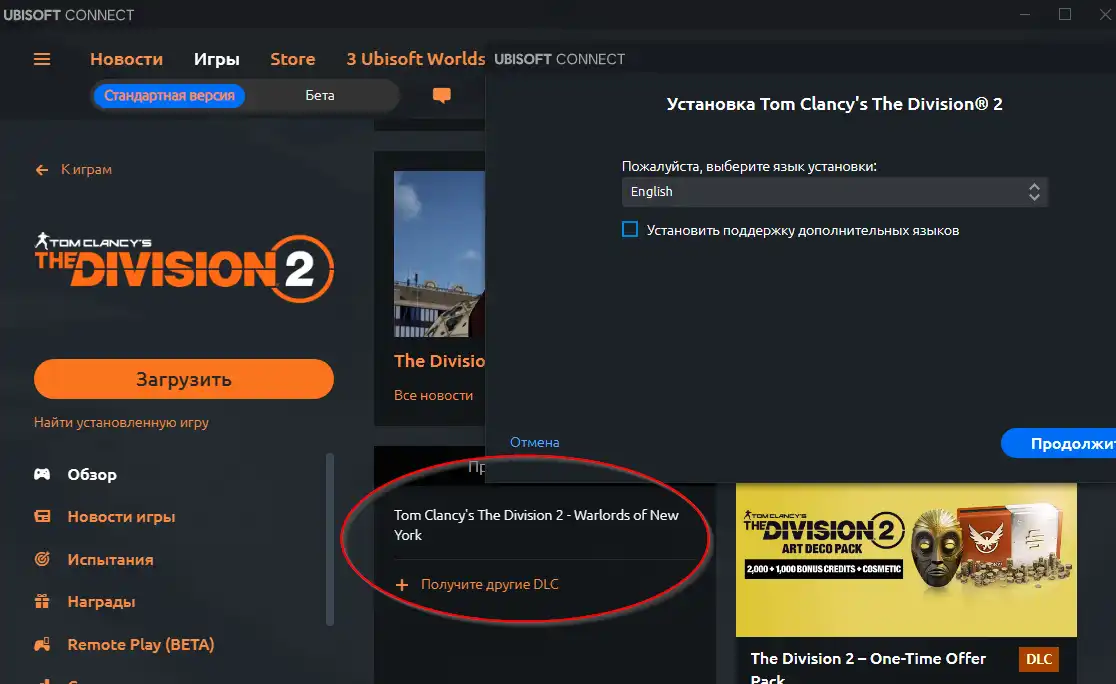The image size is (1116, 684).
Task: Click the orange The Divisio news headline
Action: click(439, 361)
